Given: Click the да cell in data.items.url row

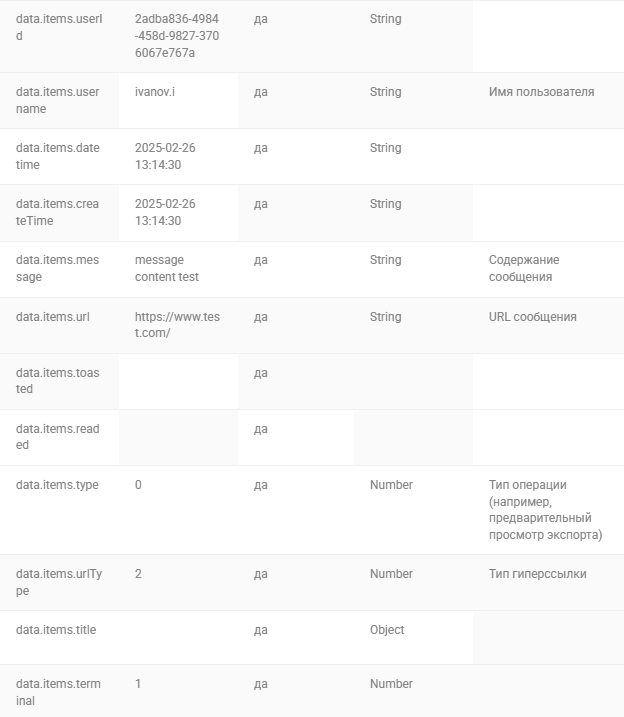Looking at the screenshot, I should (296, 326).
